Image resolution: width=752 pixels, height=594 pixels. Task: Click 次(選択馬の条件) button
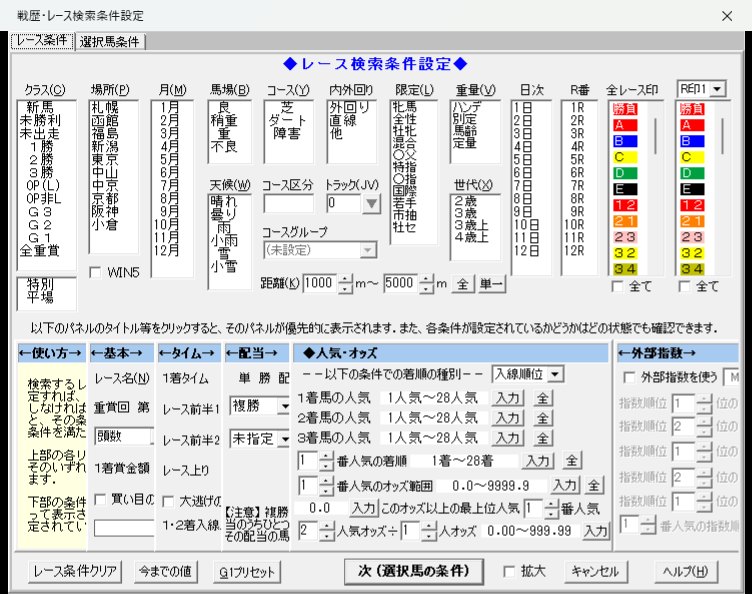point(413,571)
